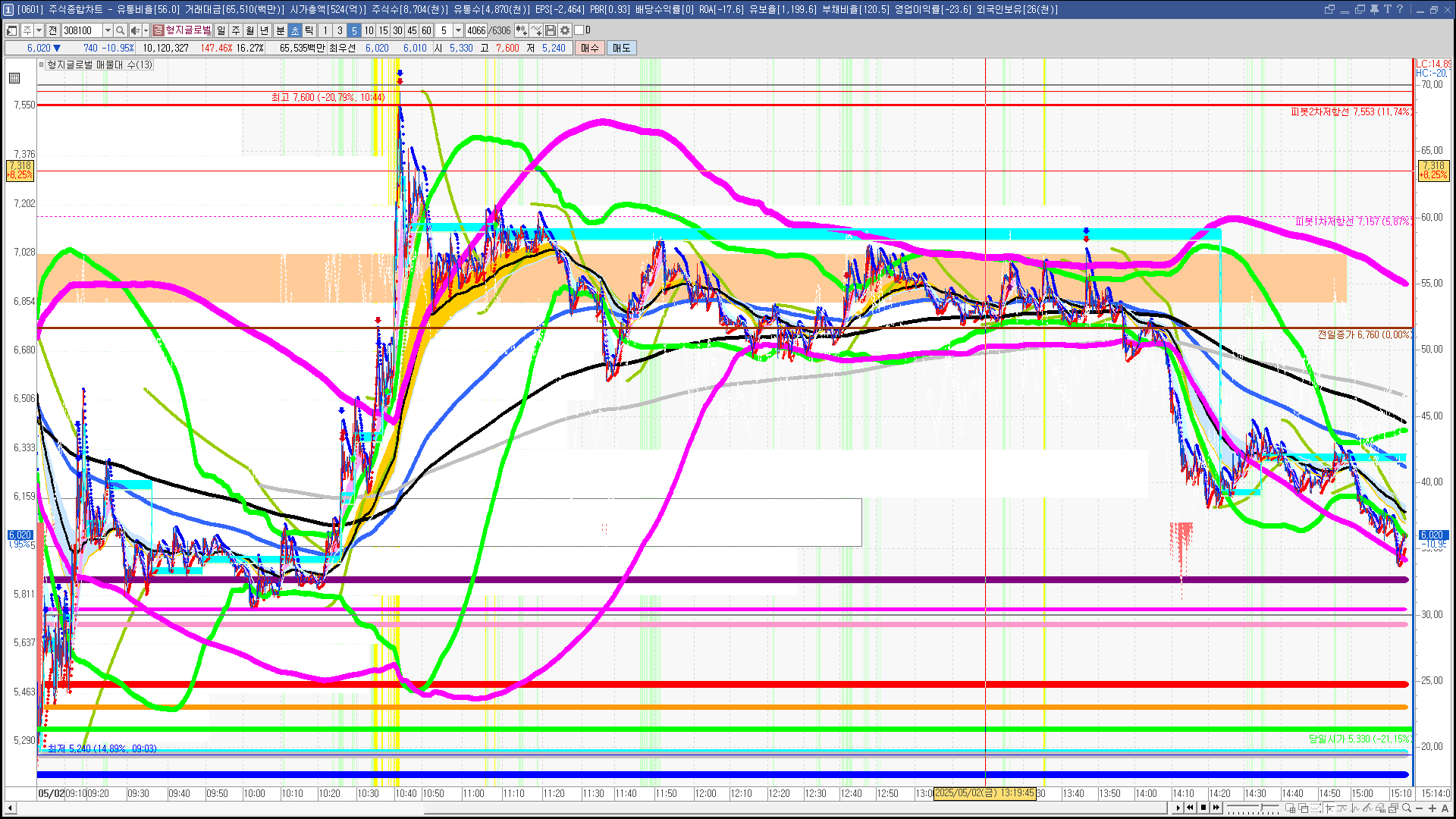1456x819 pixels.
Task: Click the bottom magnifier zoom icon
Action: tap(1407, 808)
